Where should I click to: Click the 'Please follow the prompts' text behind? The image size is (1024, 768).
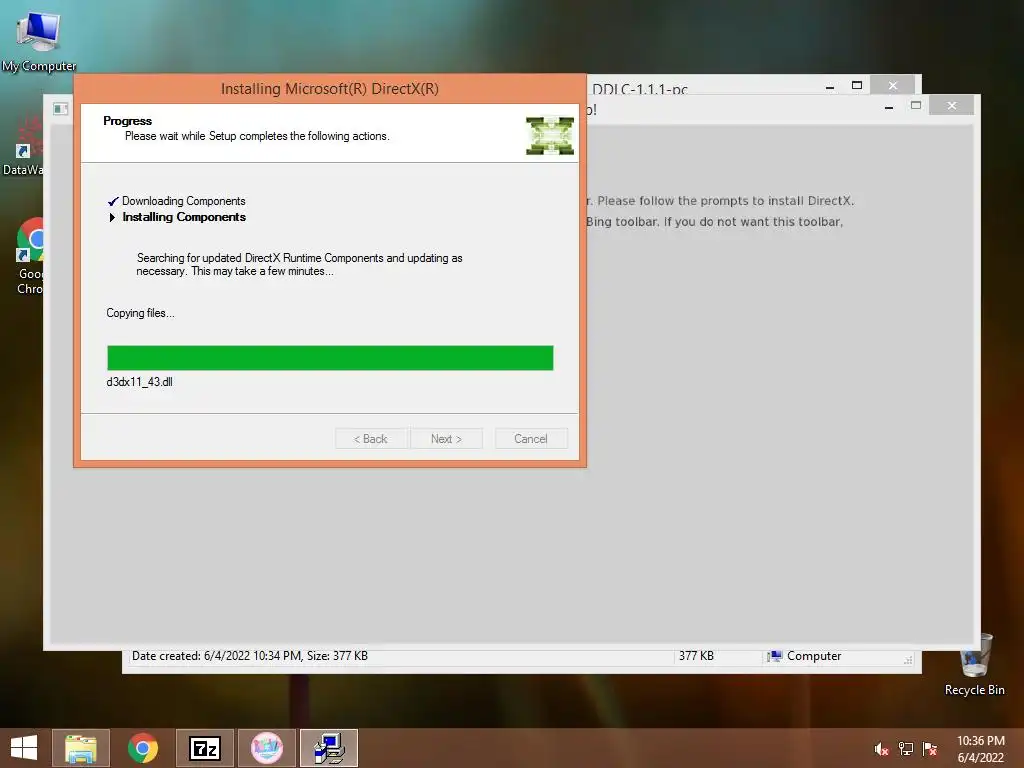tap(726, 200)
